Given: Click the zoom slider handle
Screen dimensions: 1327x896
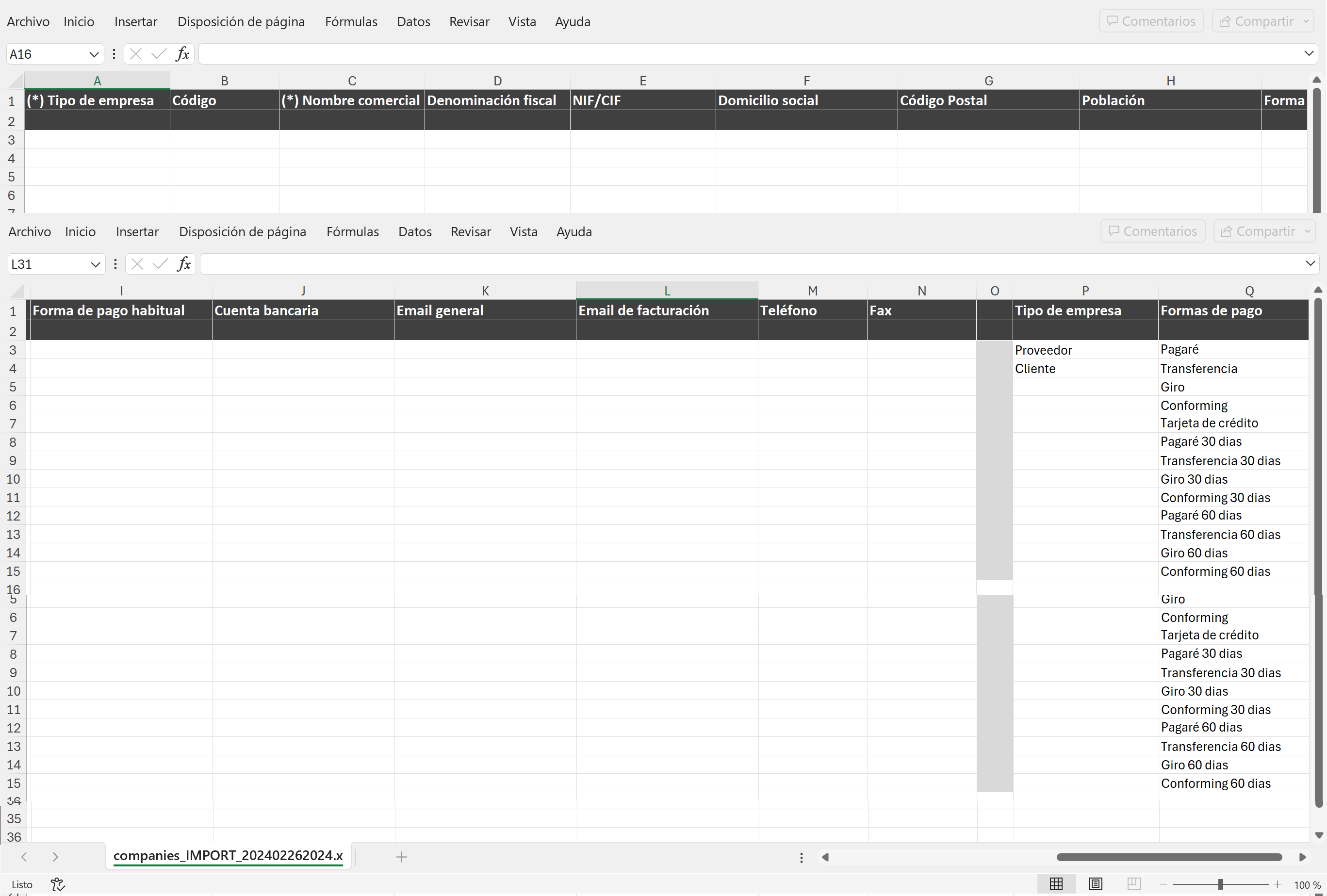Looking at the screenshot, I should (1220, 884).
